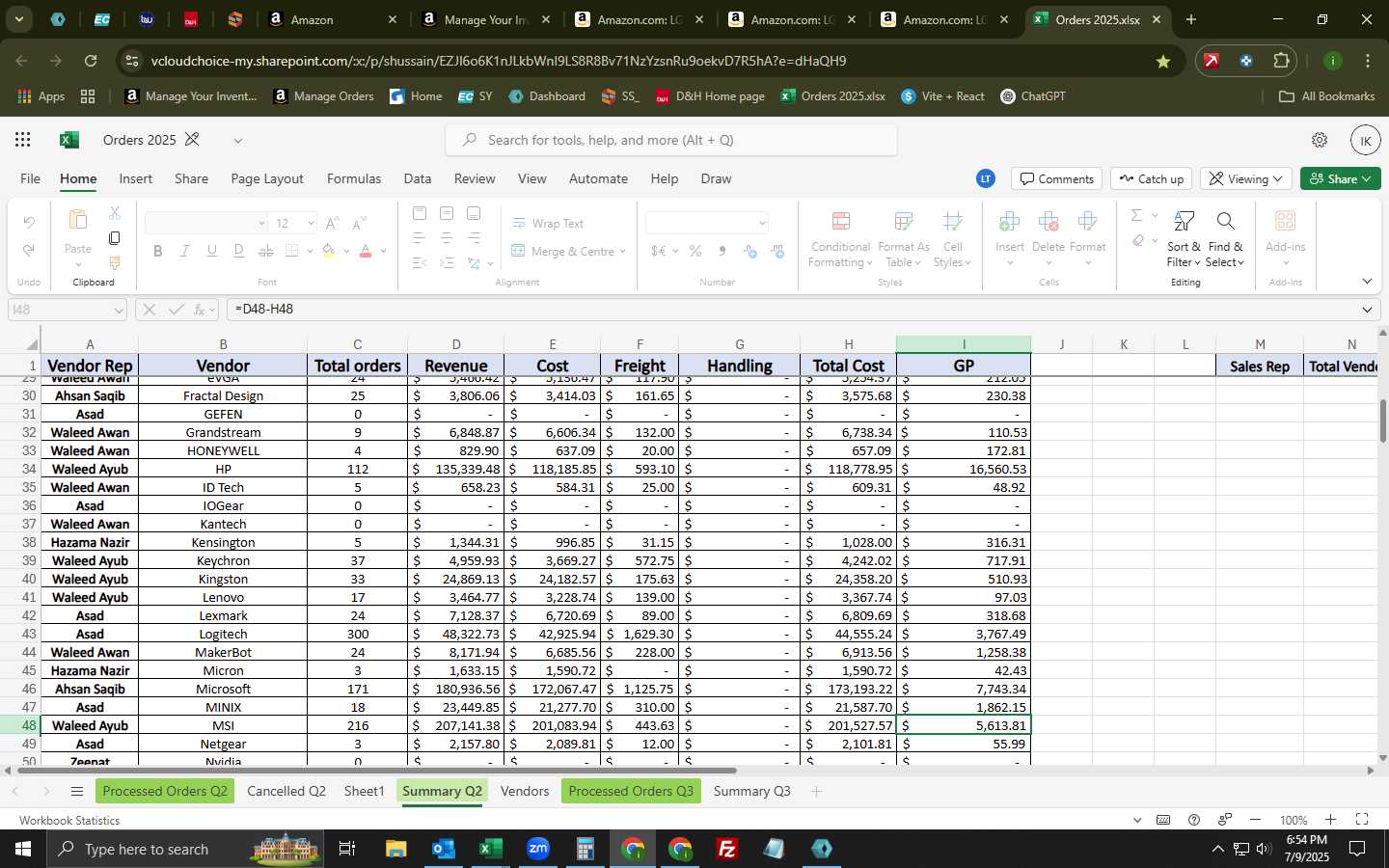Click the horizontal scrollbar thumb

[375, 771]
